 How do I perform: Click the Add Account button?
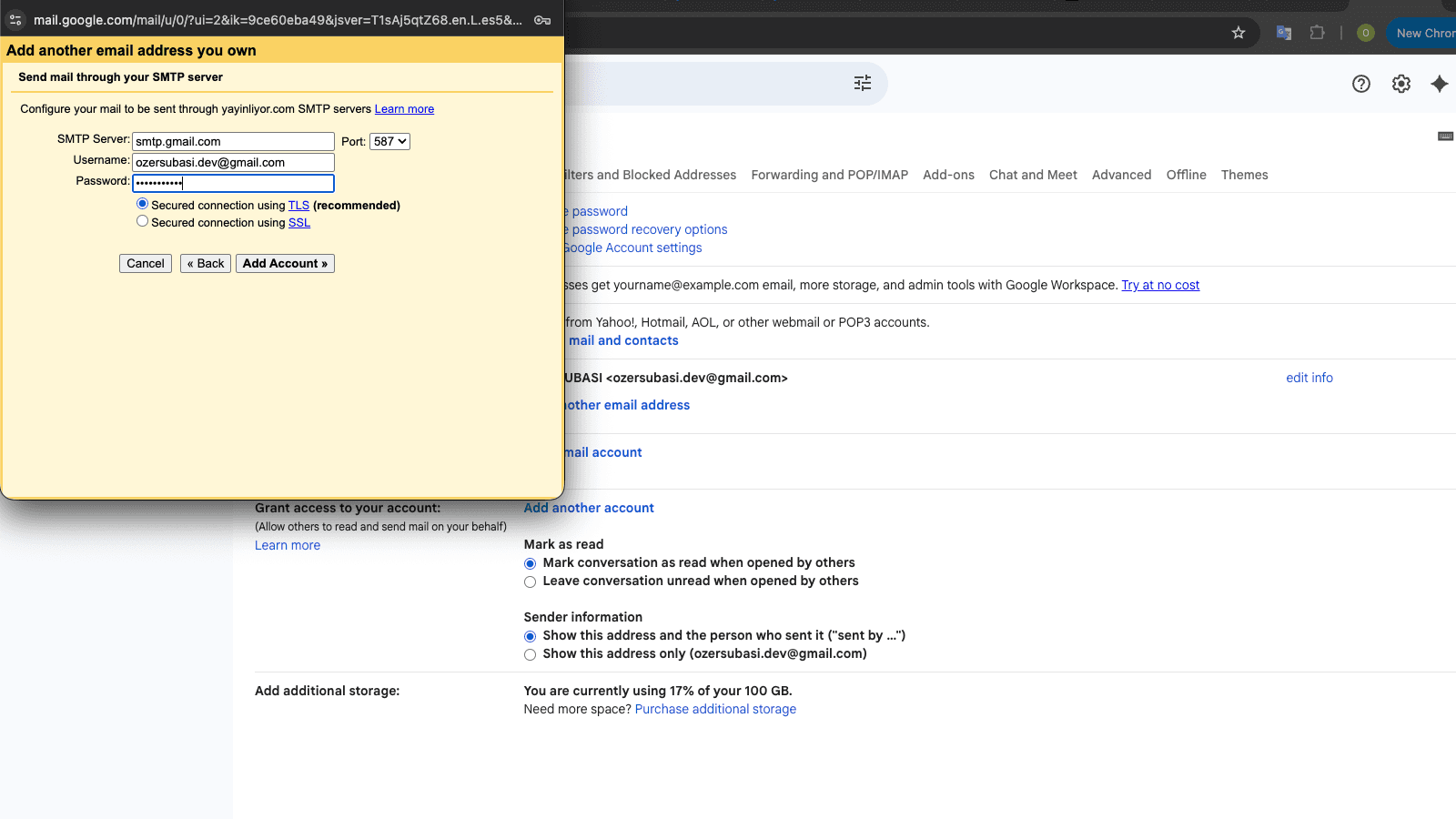285,263
